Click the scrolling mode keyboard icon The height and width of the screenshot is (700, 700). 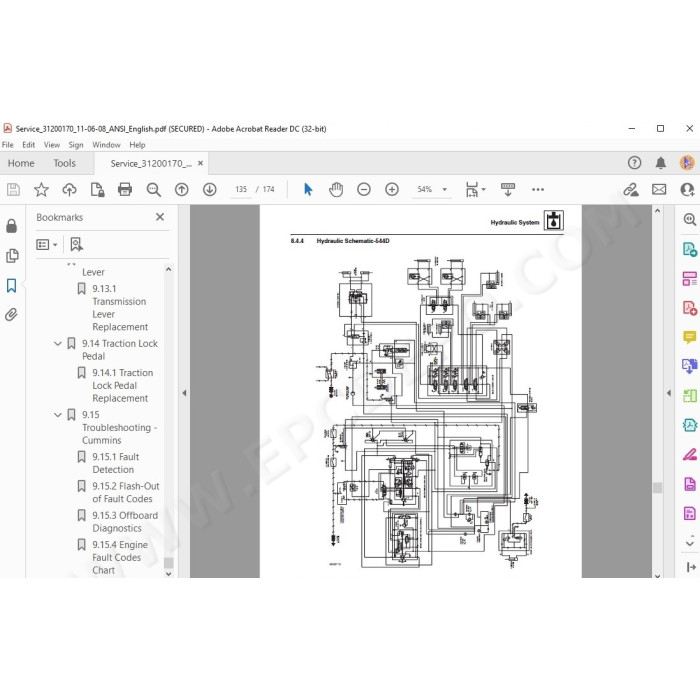coord(508,190)
